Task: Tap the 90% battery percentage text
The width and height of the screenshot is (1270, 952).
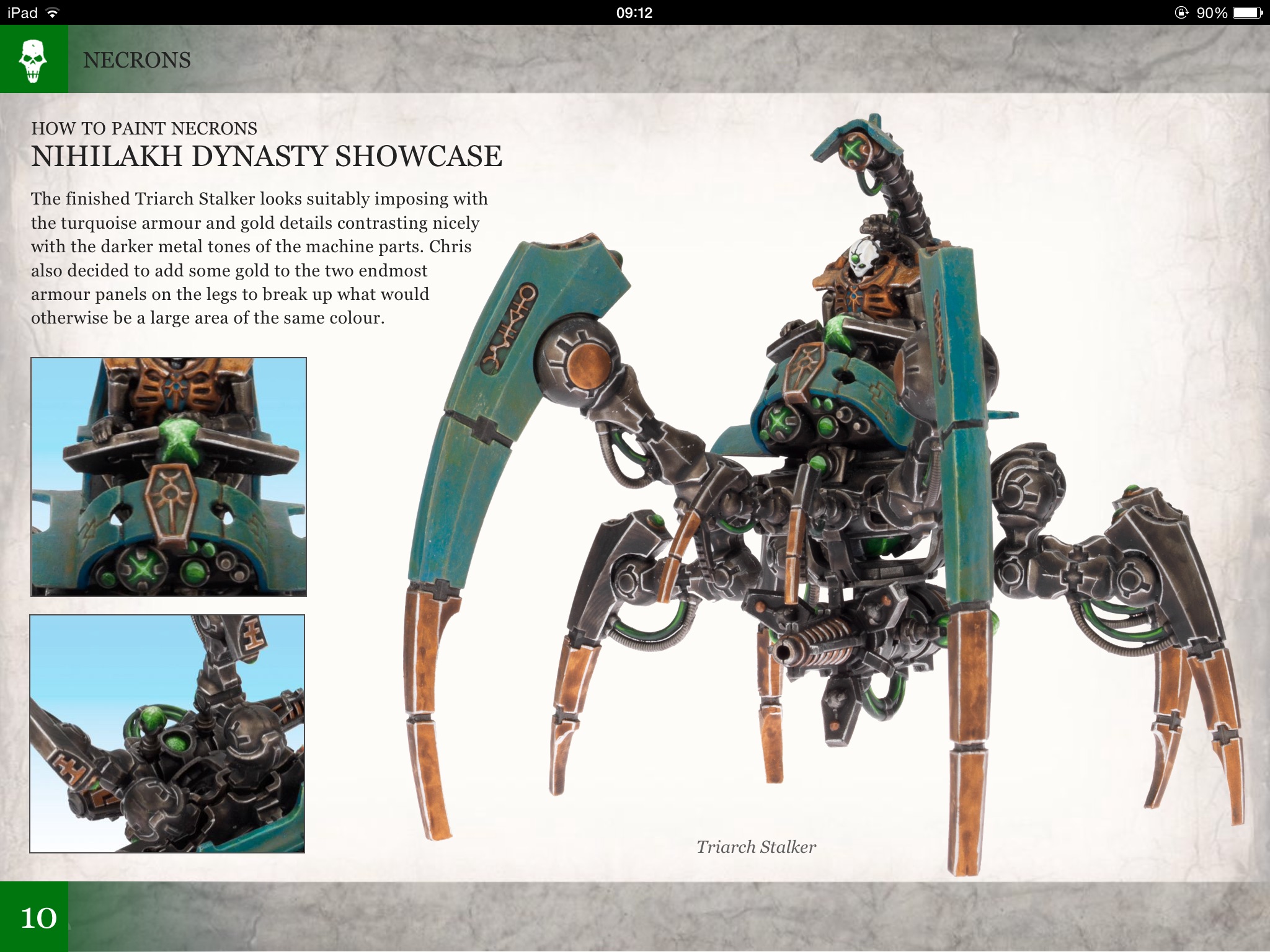Action: [x=1212, y=12]
